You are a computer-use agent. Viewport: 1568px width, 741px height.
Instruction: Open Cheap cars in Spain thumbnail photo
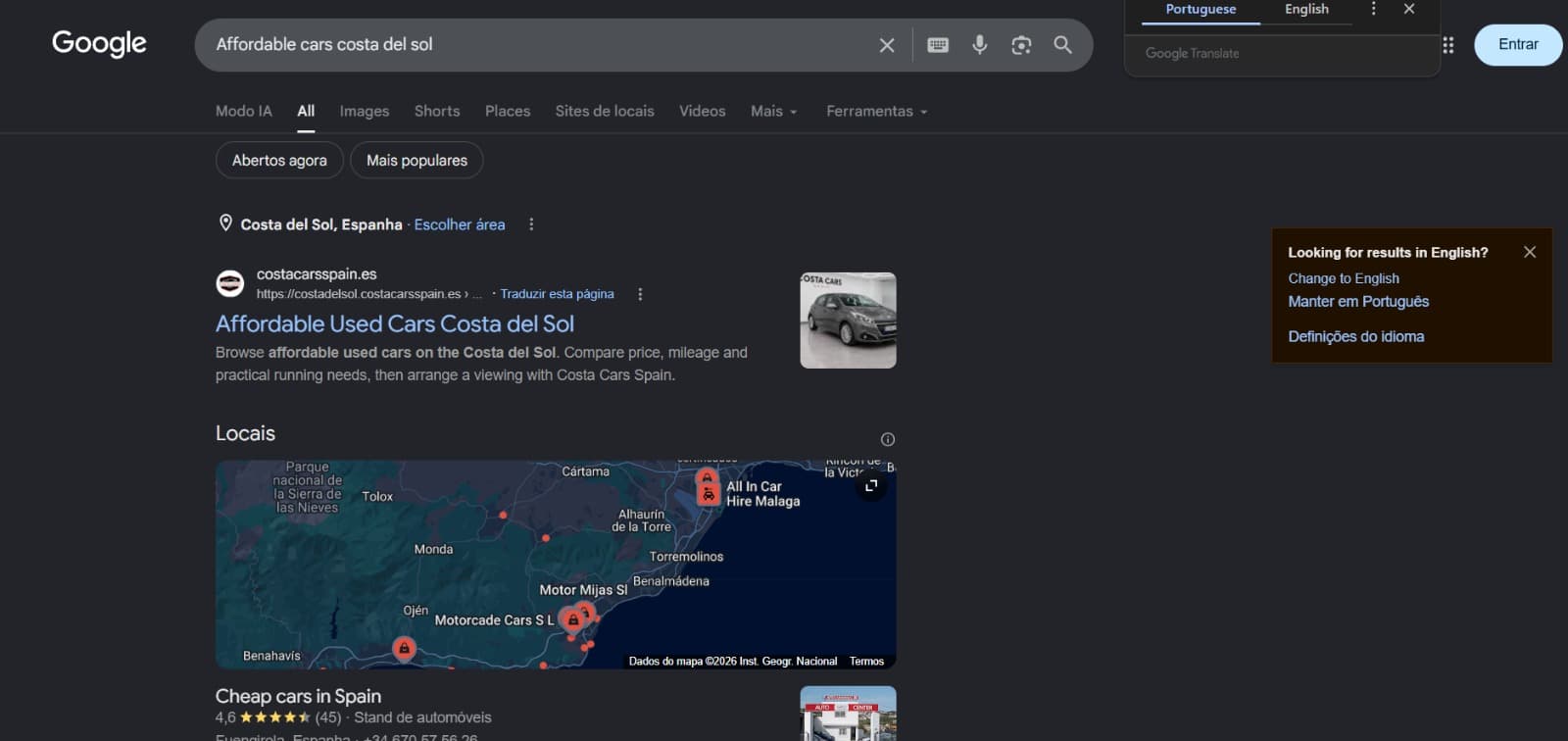[848, 714]
